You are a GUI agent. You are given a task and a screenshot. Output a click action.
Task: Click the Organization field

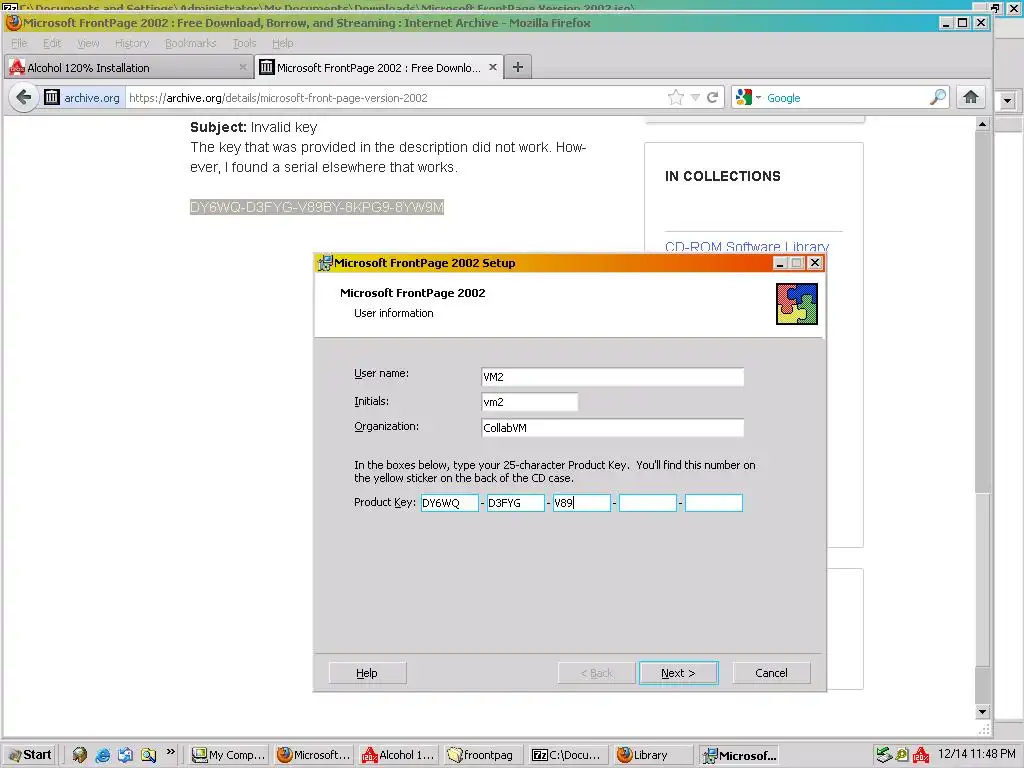613,428
